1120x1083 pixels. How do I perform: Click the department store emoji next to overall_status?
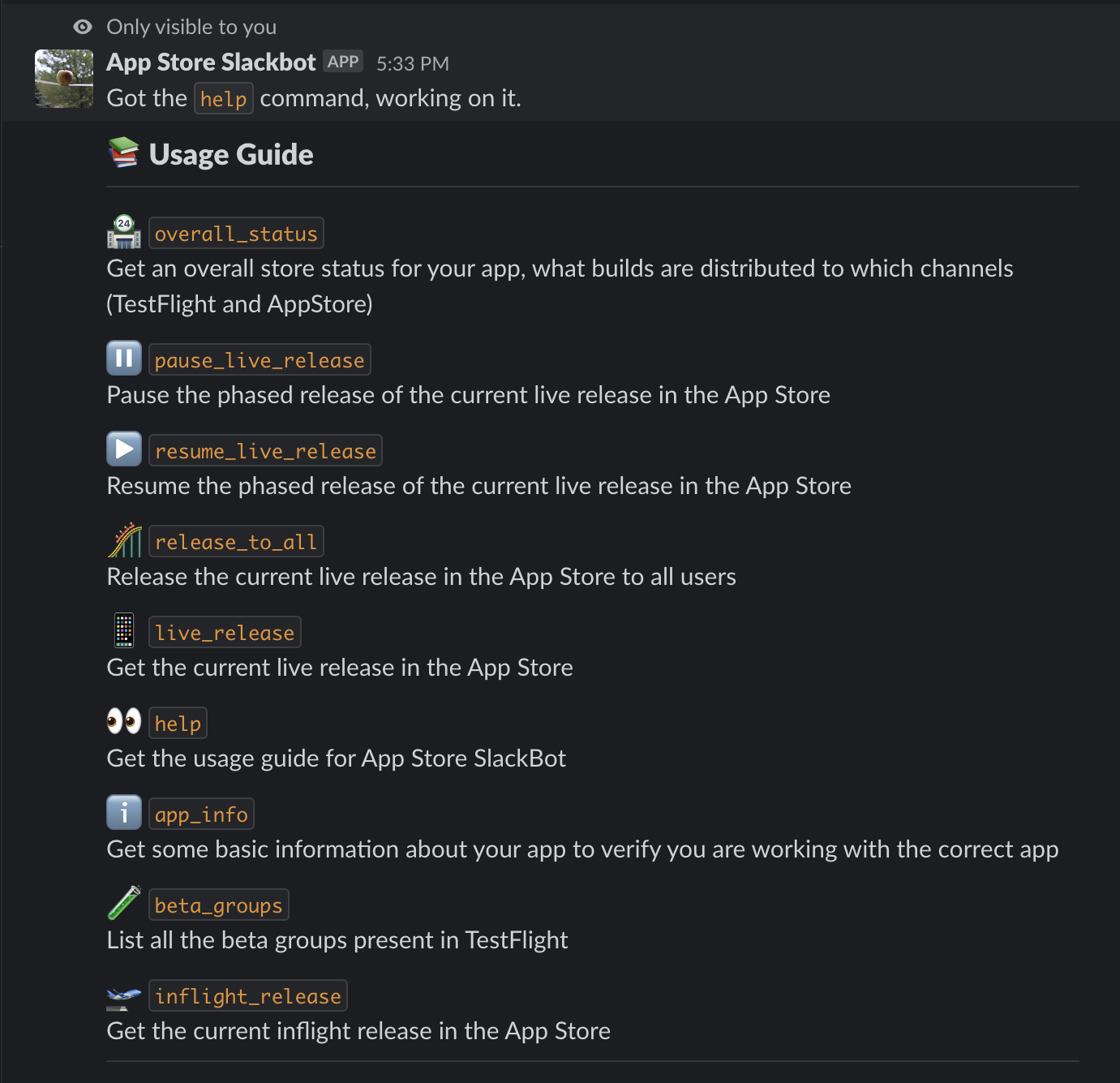[123, 233]
